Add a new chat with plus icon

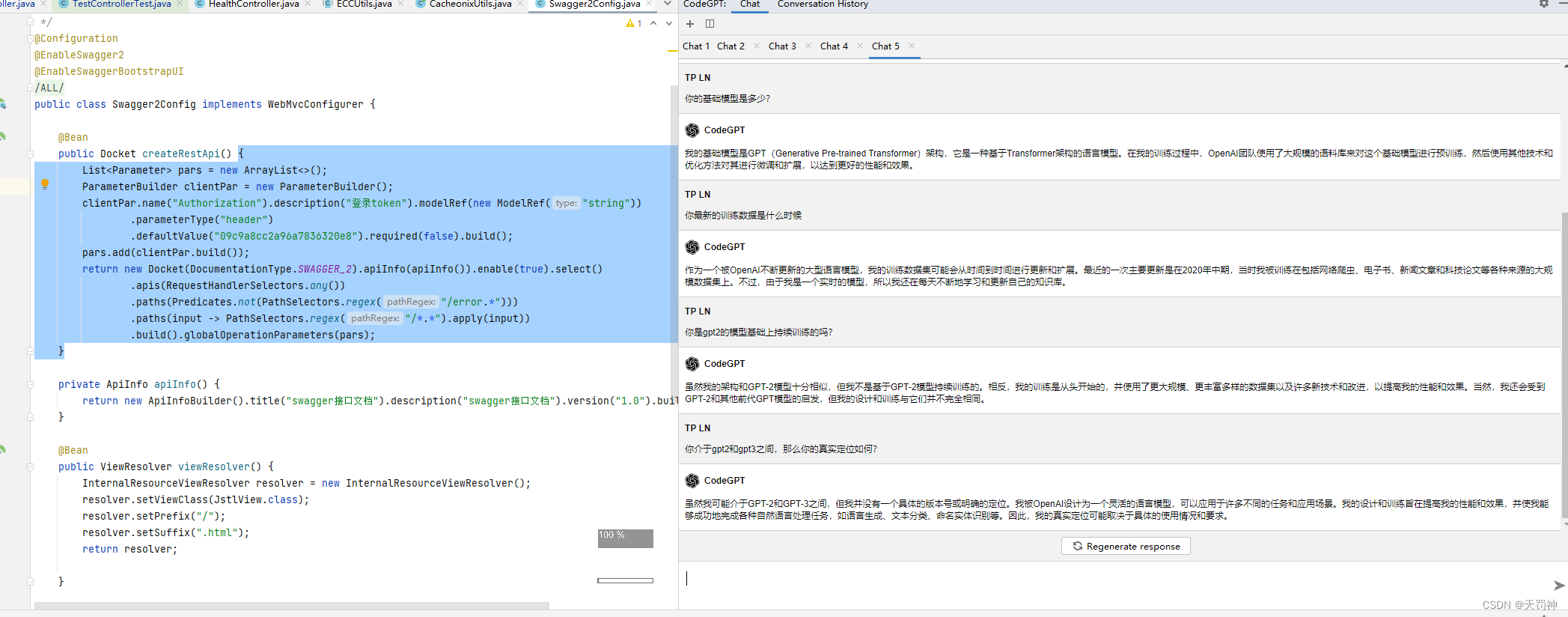click(x=690, y=24)
